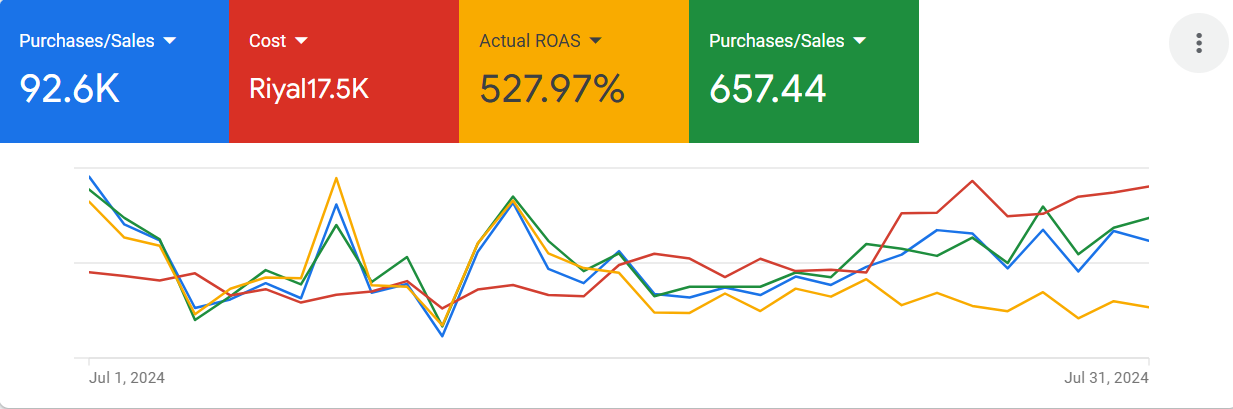Expand the Actual ROAS dropdown arrow

click(x=596, y=41)
